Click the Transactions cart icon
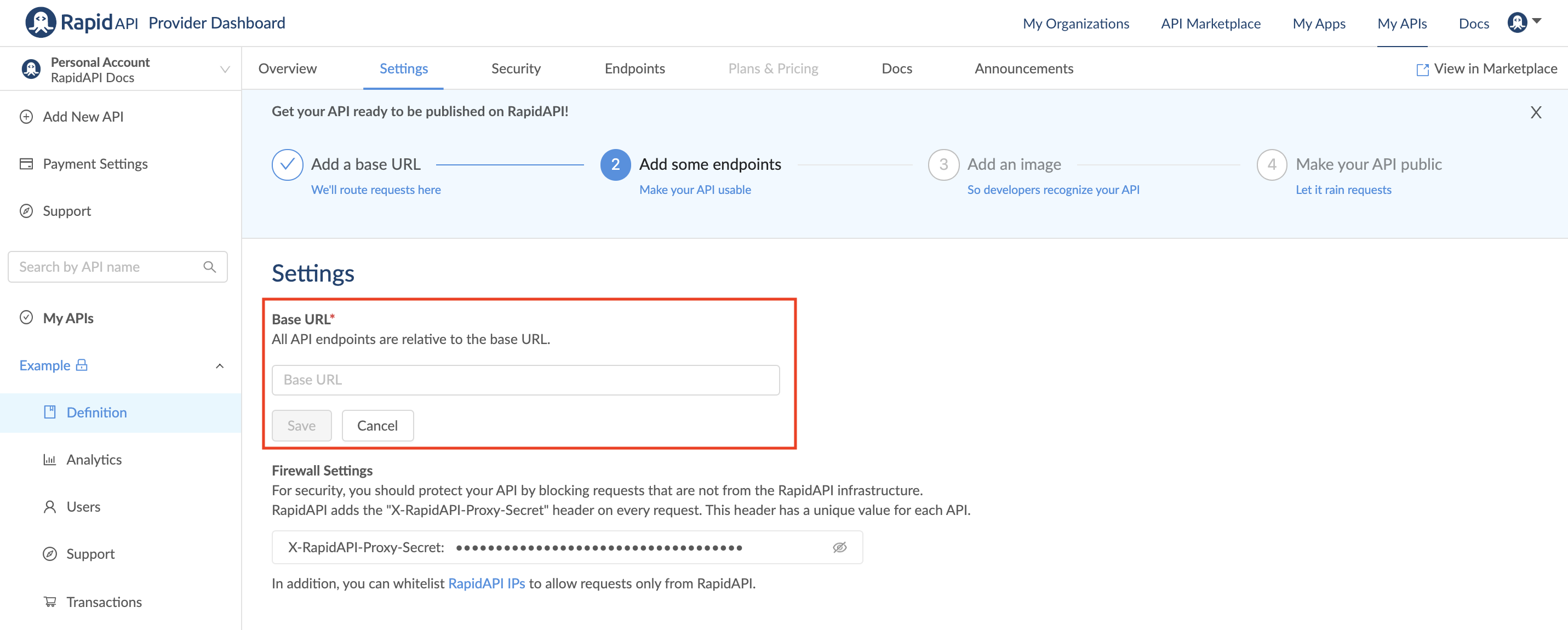 point(50,602)
